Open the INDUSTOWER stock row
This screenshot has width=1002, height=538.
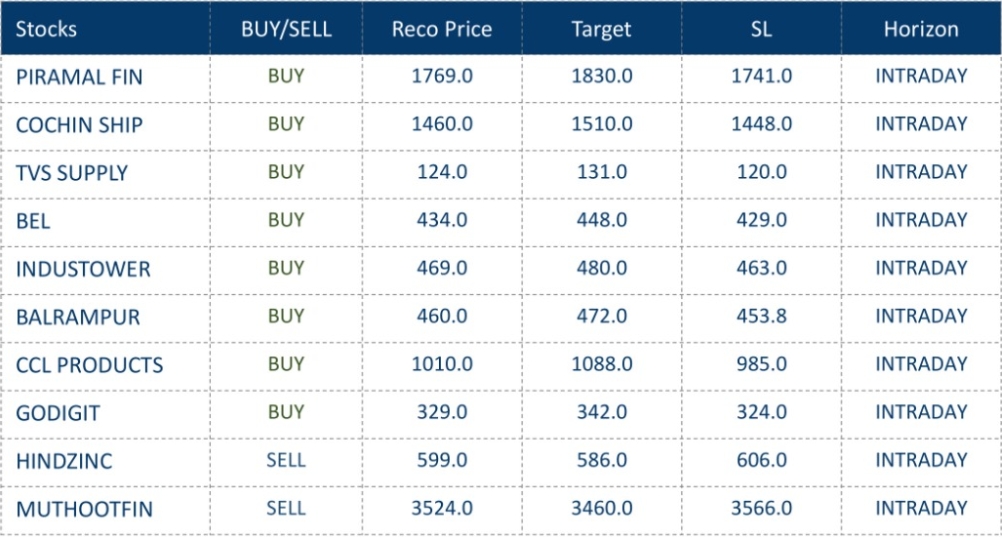[83, 269]
